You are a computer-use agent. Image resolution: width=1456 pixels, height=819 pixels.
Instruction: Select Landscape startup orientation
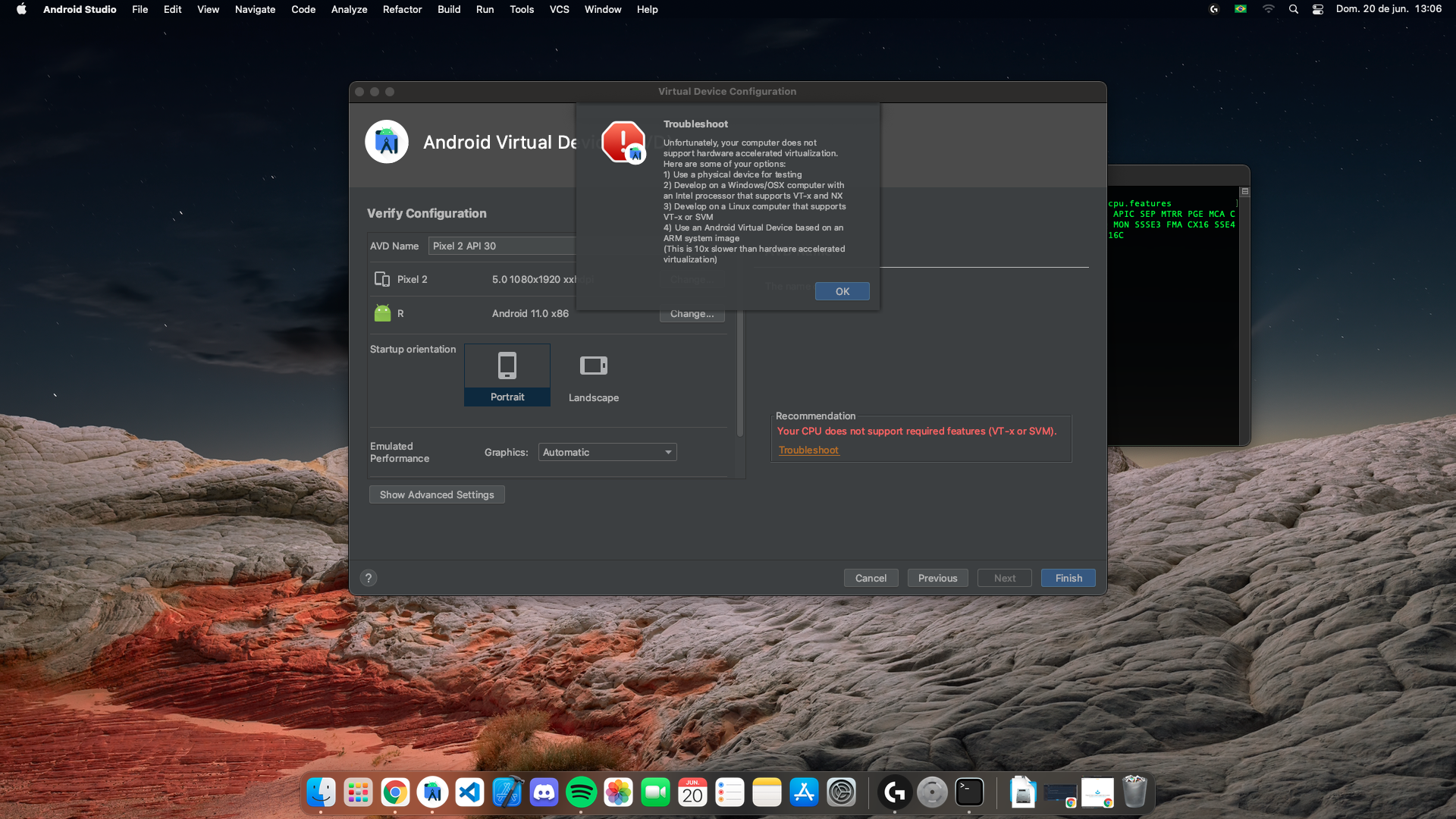tap(594, 377)
